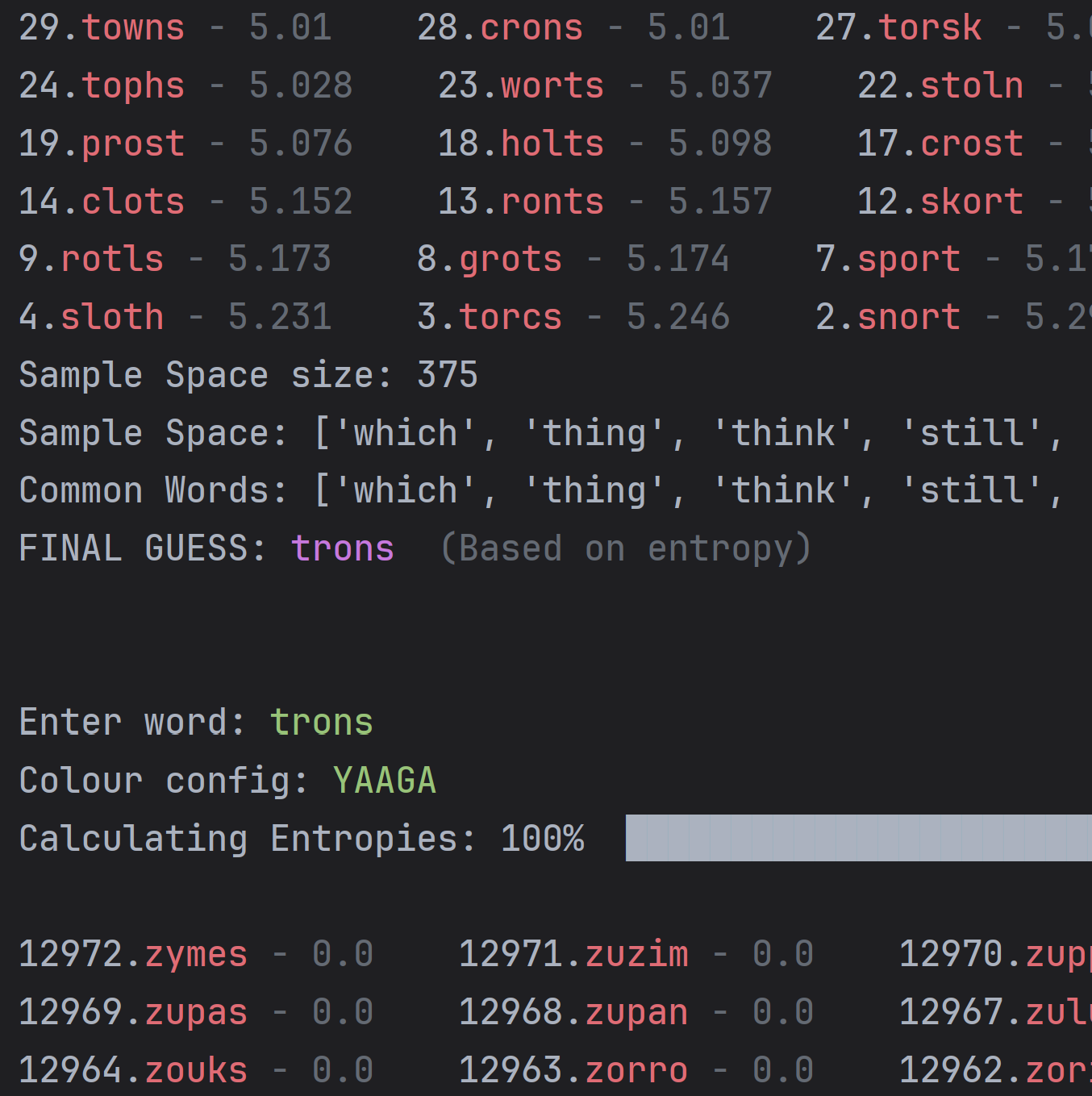Select 'torsk' at rank 27

coord(930,27)
